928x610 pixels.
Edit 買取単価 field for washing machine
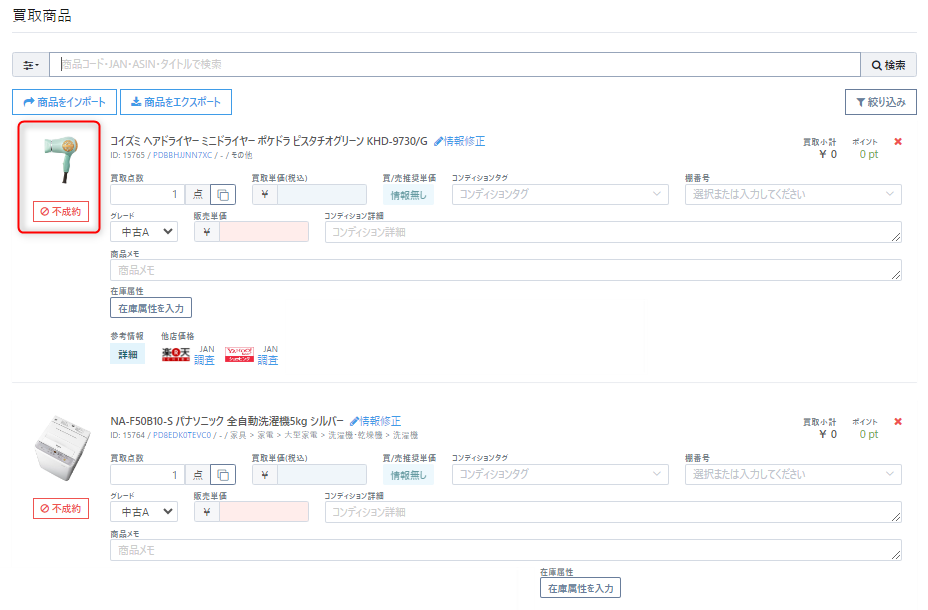tap(322, 475)
